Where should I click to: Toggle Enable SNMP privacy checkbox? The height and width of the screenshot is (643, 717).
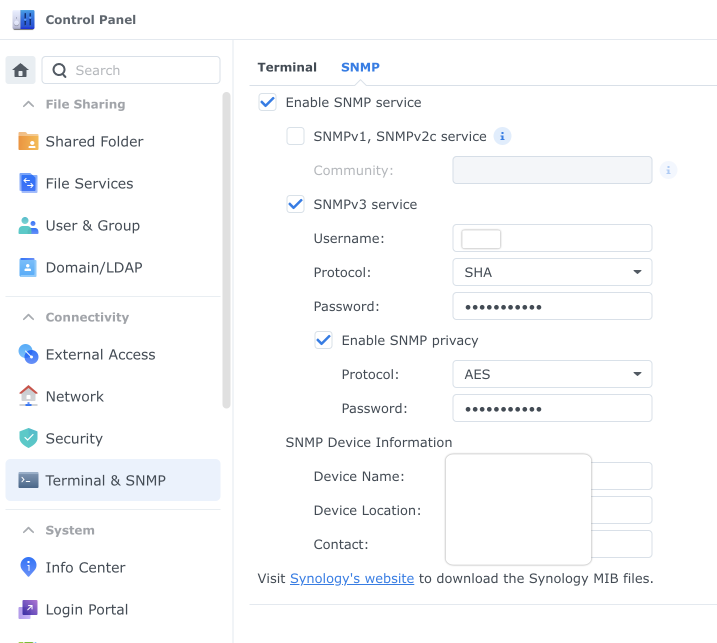[323, 340]
